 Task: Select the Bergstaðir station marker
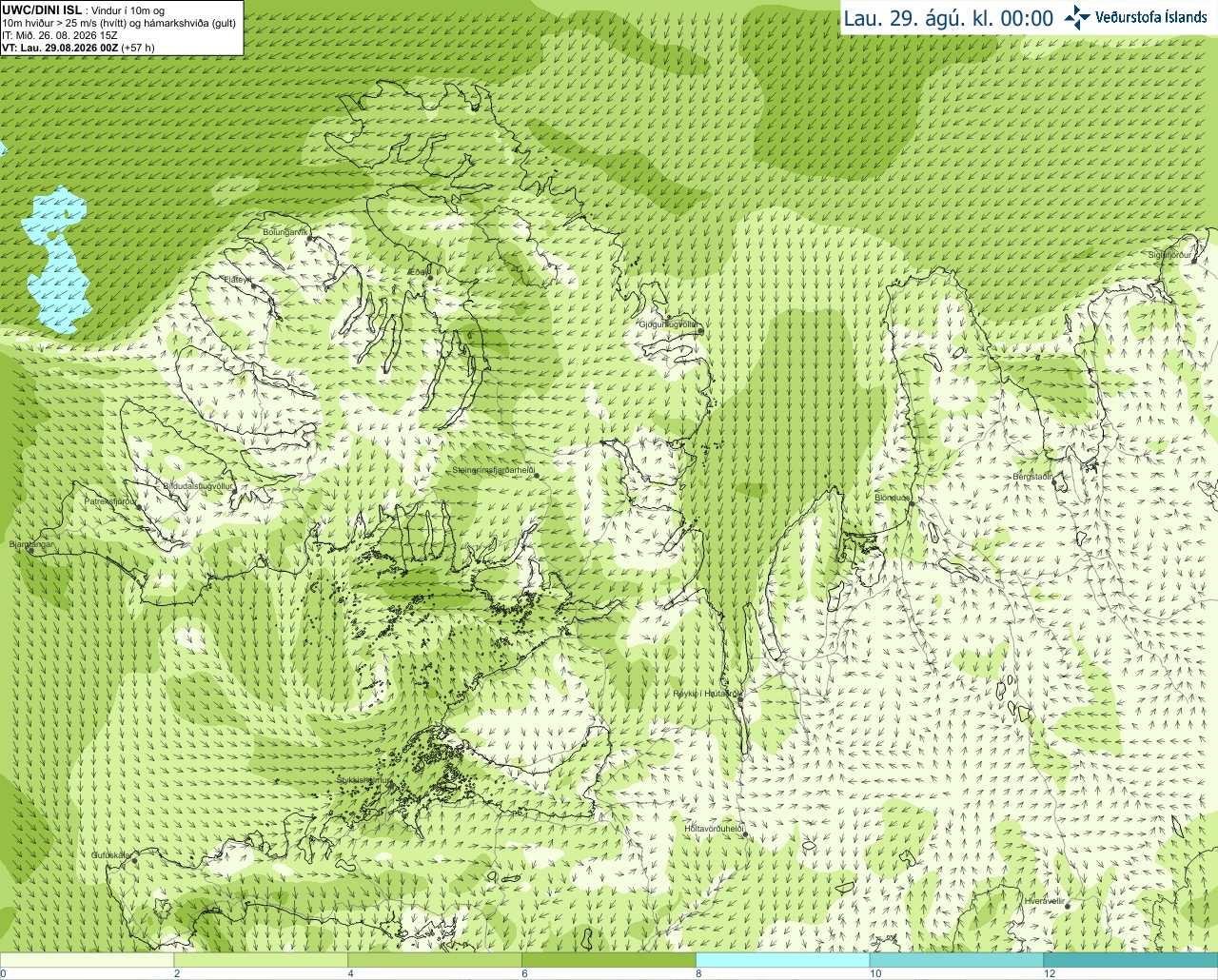pyautogui.click(x=1055, y=482)
